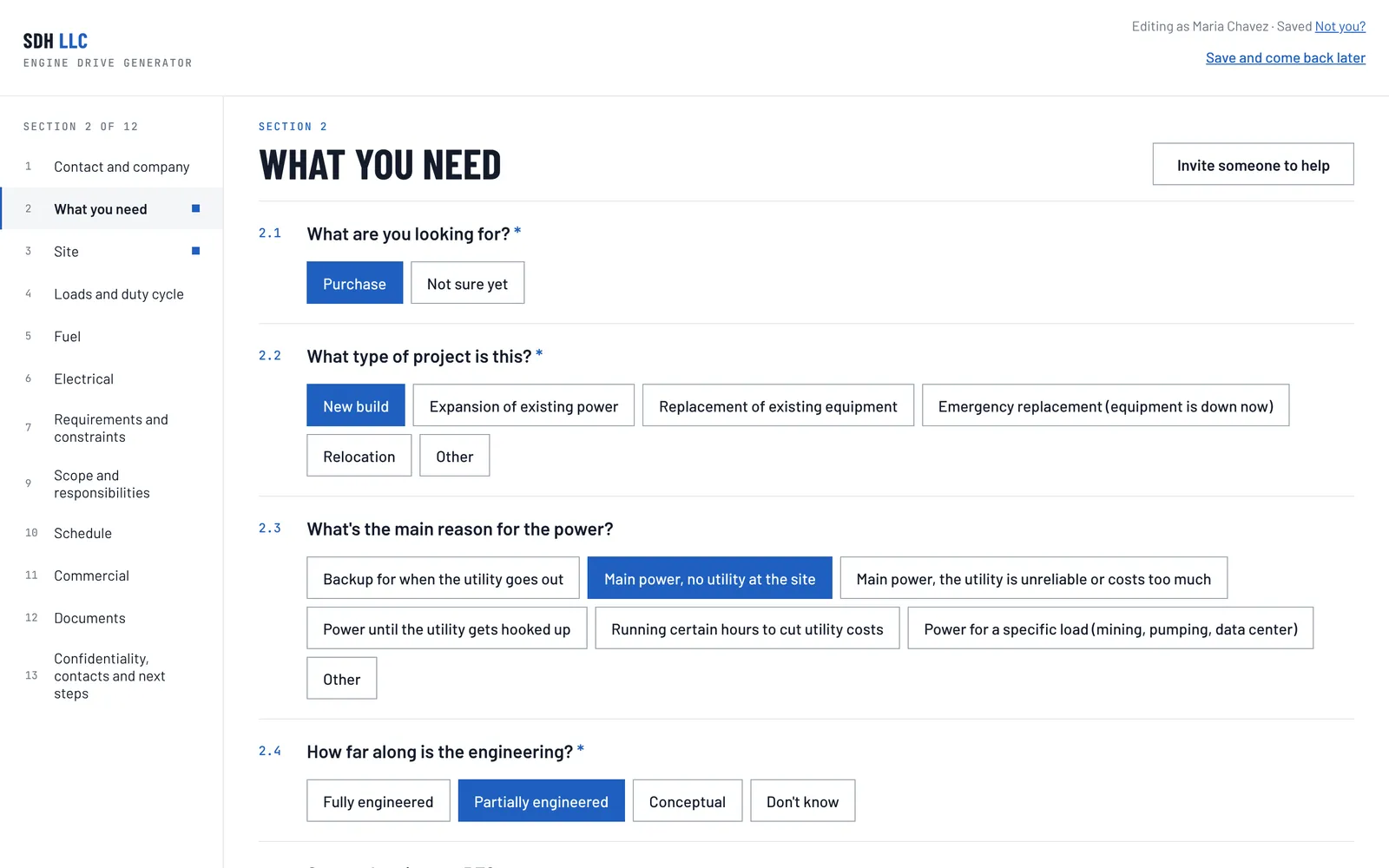
Task: Pick Main power, utility is unreliable option
Action: point(1033,578)
